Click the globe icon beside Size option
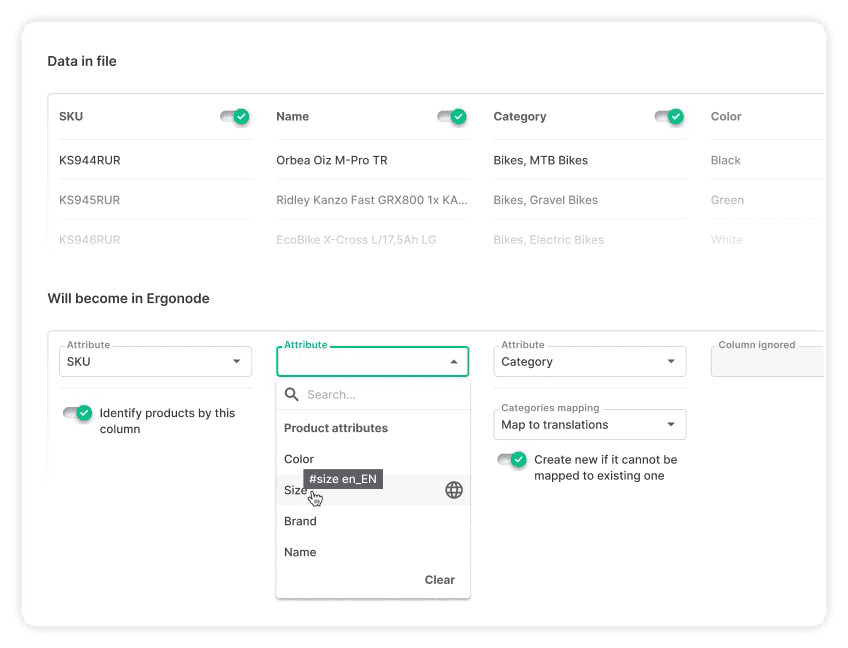 454,490
